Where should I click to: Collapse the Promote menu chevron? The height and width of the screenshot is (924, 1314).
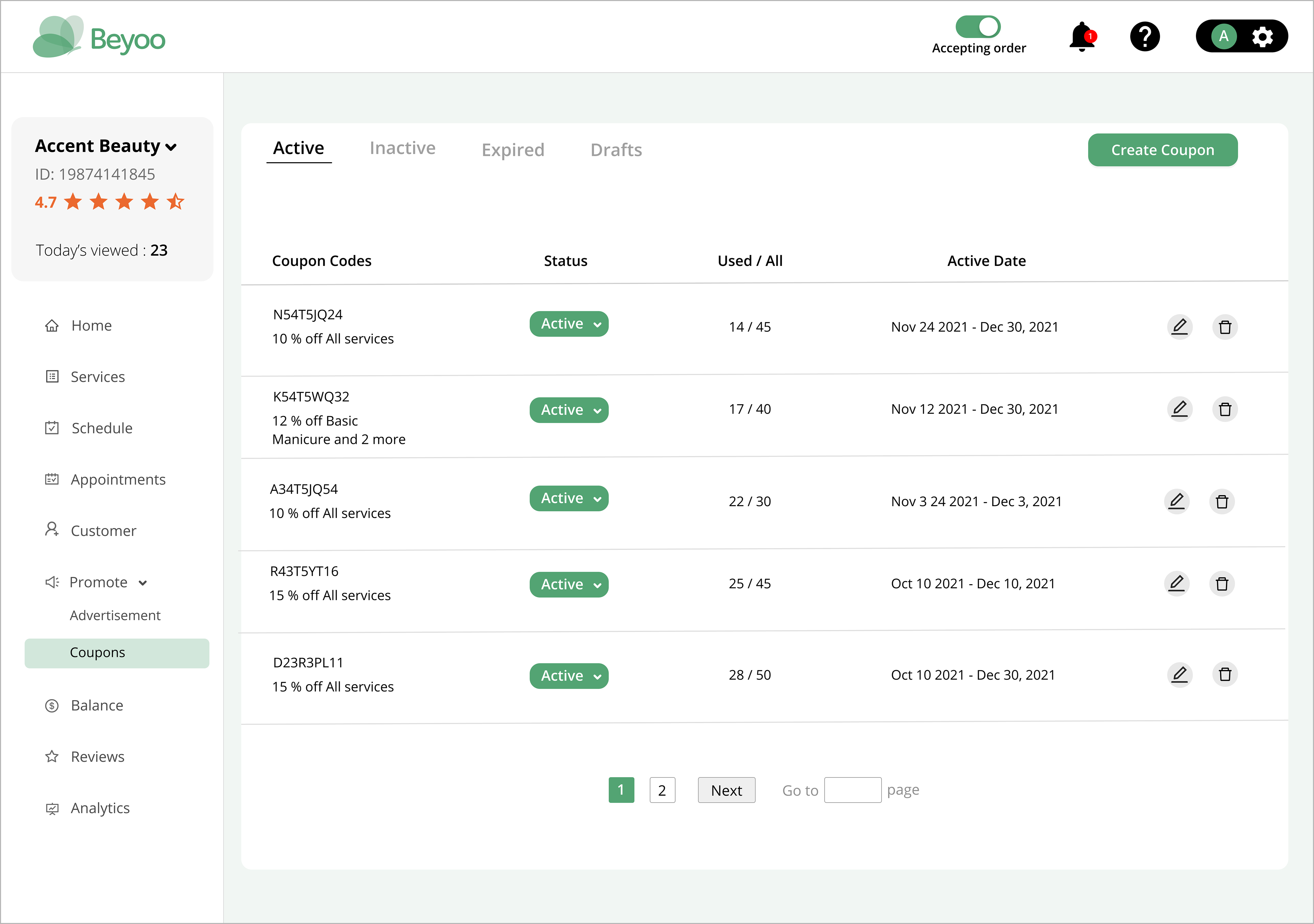click(142, 583)
